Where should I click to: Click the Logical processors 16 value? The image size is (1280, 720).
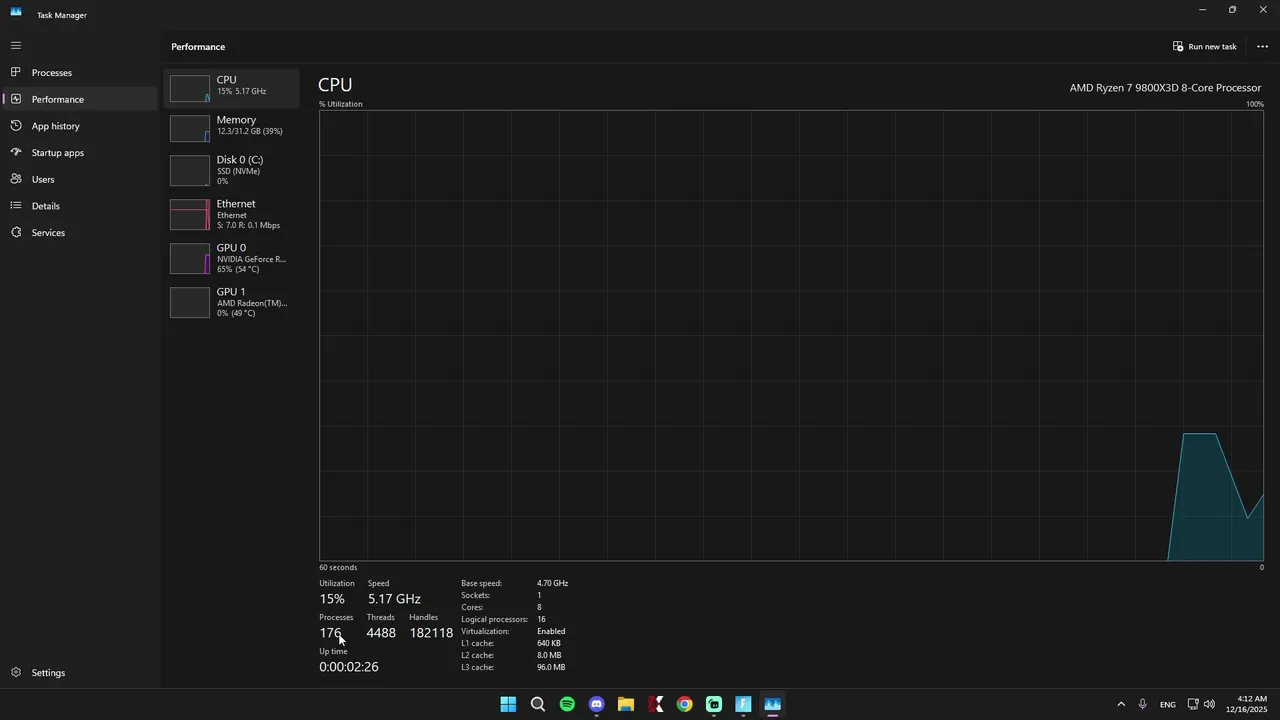(x=541, y=619)
